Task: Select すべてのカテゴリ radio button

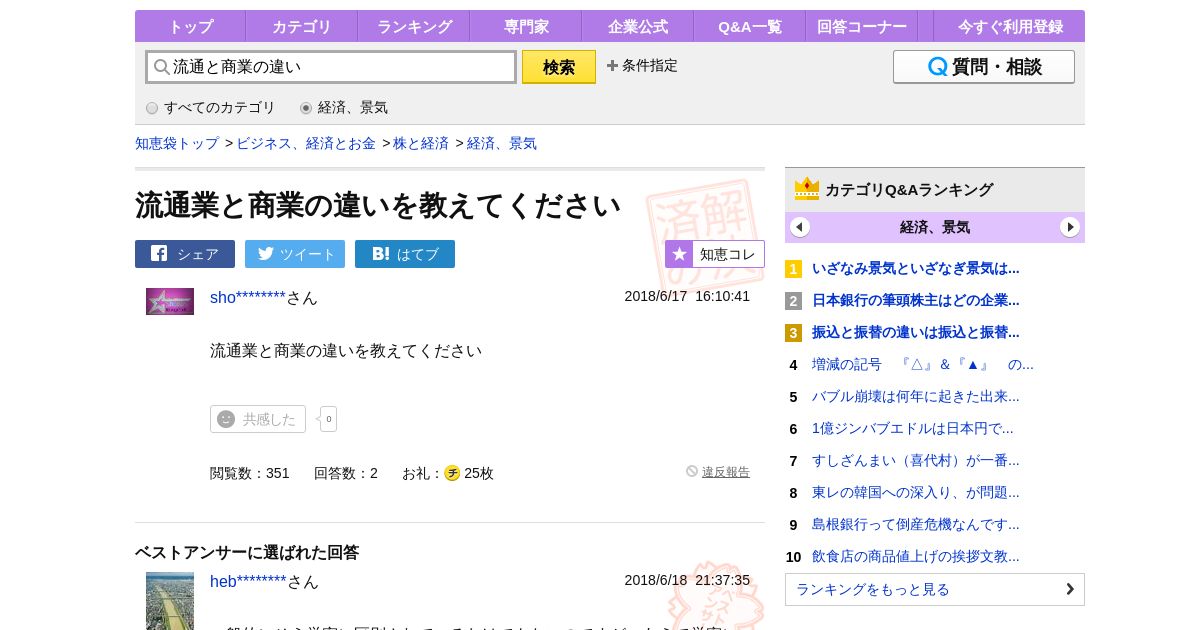Action: pos(152,108)
